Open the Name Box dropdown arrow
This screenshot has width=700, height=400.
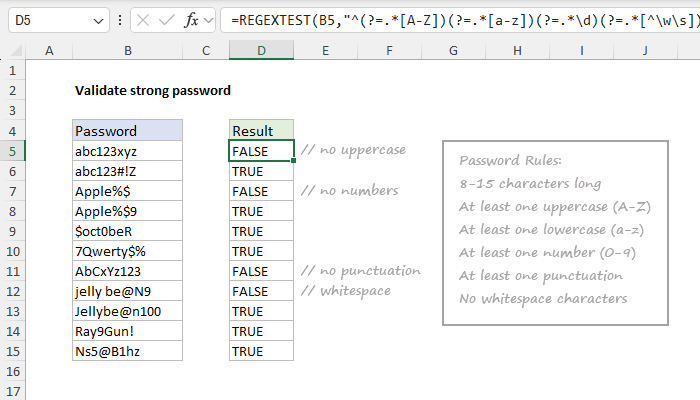97,20
